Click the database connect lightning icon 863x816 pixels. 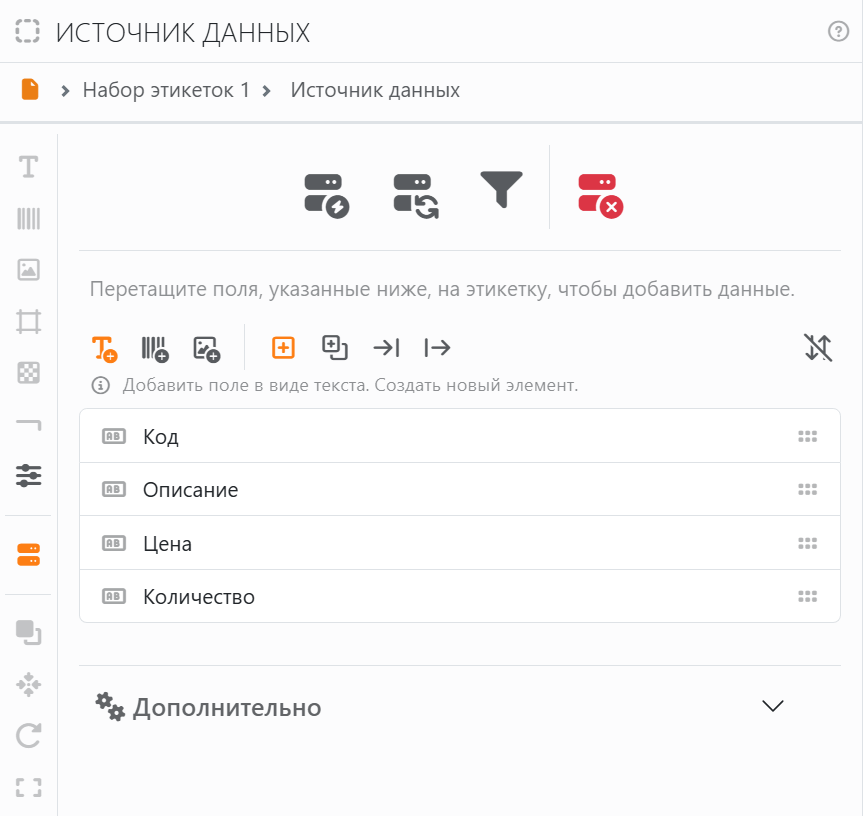(326, 196)
